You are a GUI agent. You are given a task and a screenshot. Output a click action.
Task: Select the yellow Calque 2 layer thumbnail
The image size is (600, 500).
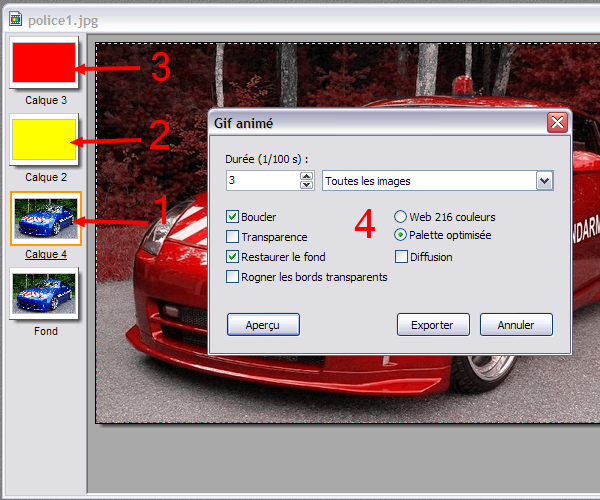pos(44,140)
